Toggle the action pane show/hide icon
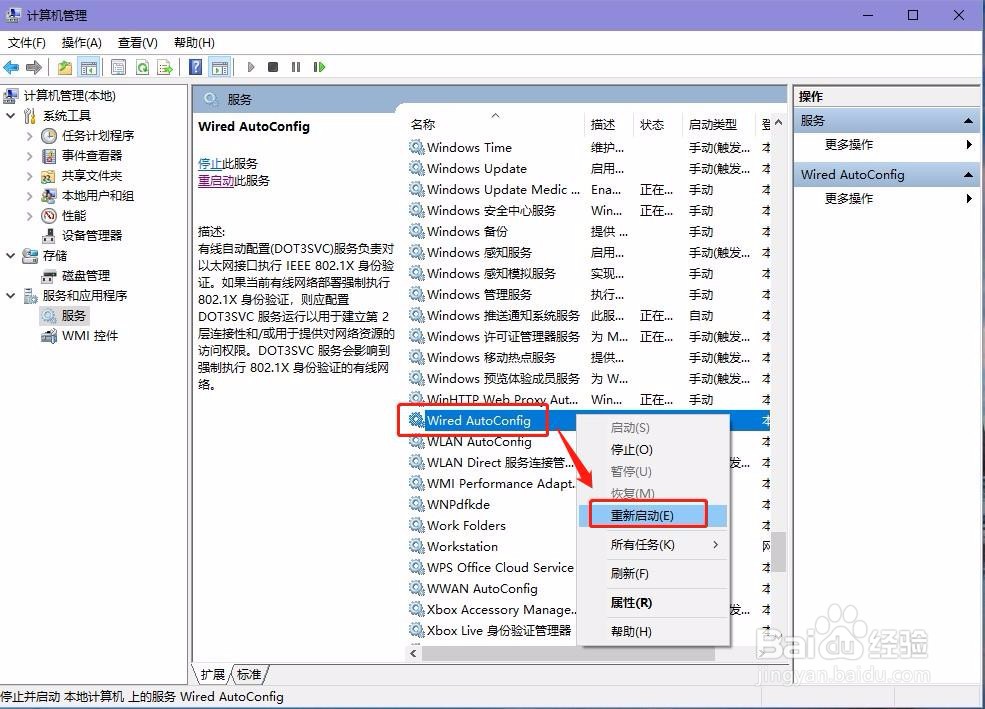This screenshot has width=985, height=709. tap(220, 67)
